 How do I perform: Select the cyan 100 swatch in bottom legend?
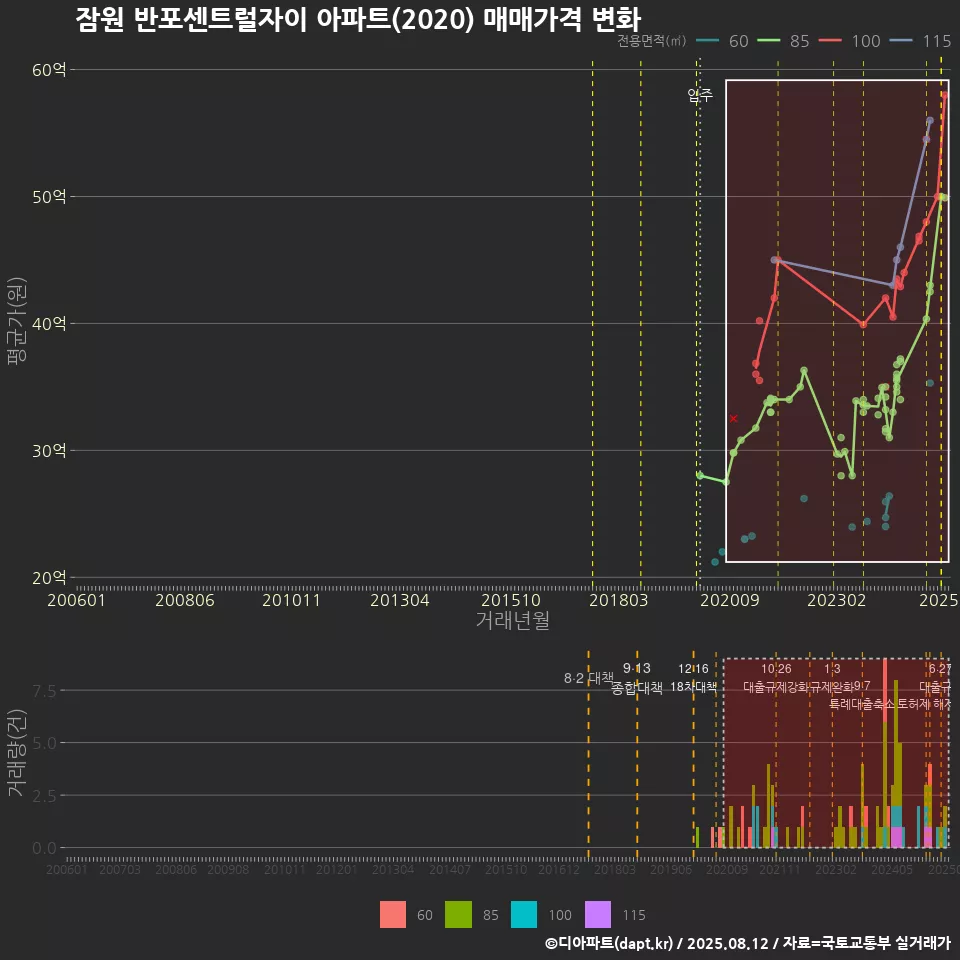point(523,915)
